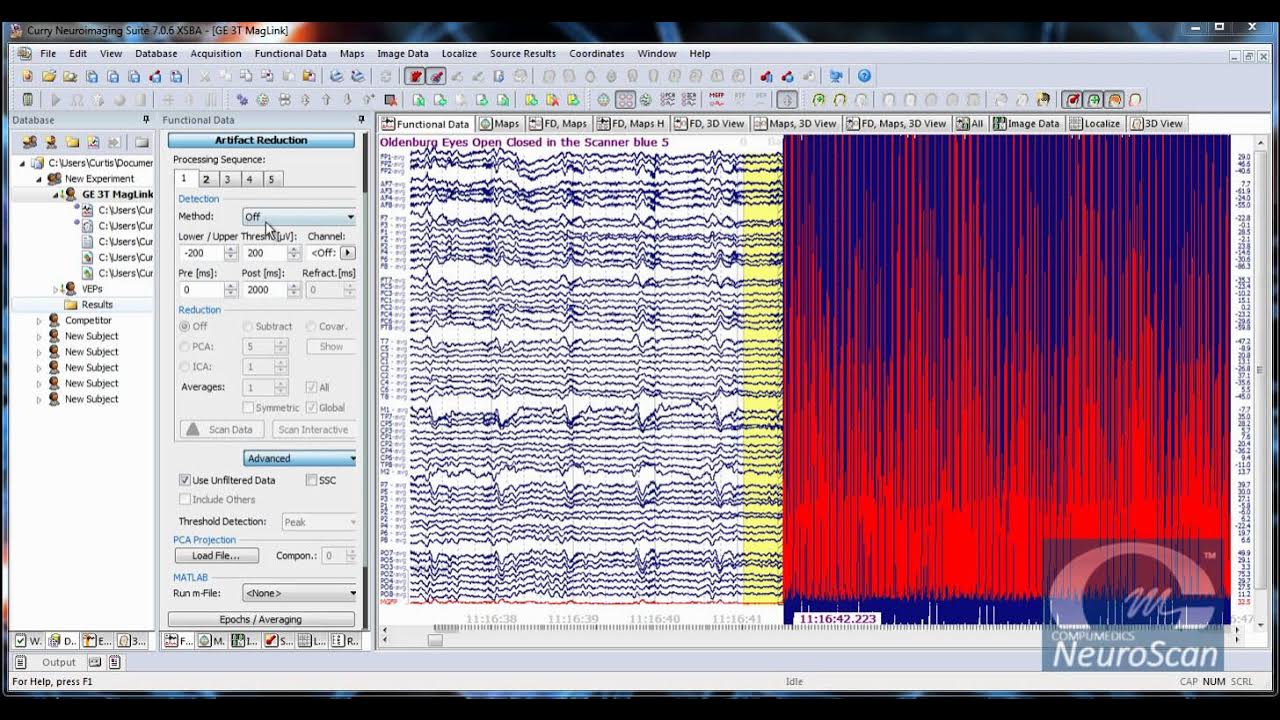Image resolution: width=1280 pixels, height=720 pixels.
Task: Check the Include Others checkbox
Action: coord(184,499)
